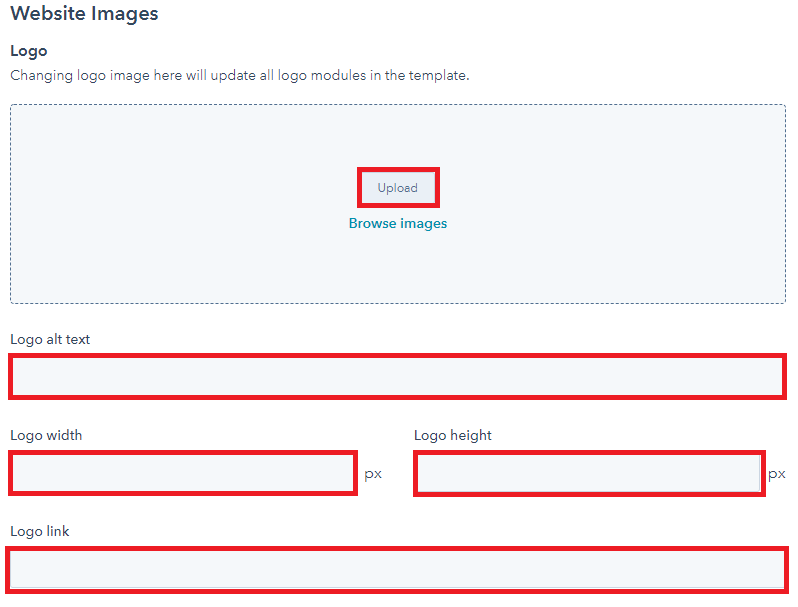Click the px unit beside Logo width
The width and height of the screenshot is (798, 607).
(373, 474)
